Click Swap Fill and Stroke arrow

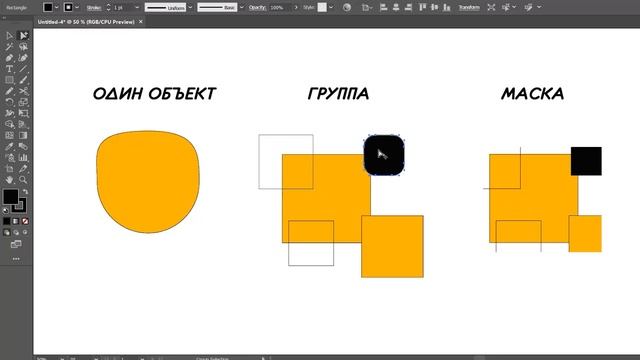(x=25, y=191)
